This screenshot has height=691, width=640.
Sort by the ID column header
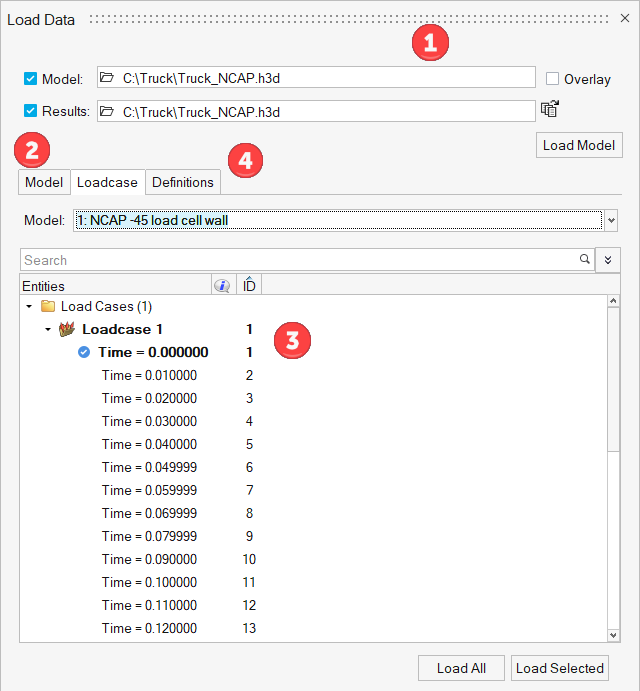tap(249, 285)
